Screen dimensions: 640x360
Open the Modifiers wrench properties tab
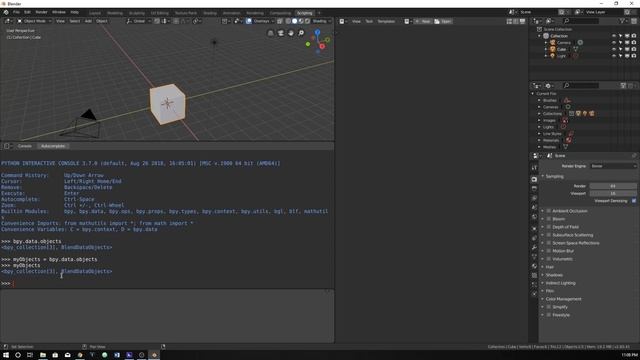coord(534,247)
